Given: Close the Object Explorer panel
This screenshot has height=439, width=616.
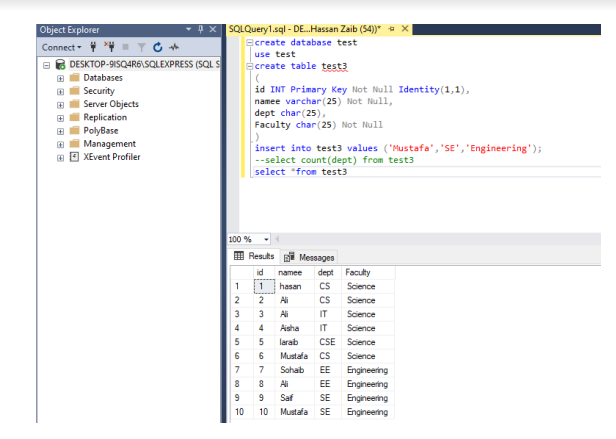Looking at the screenshot, I should coord(213,29).
